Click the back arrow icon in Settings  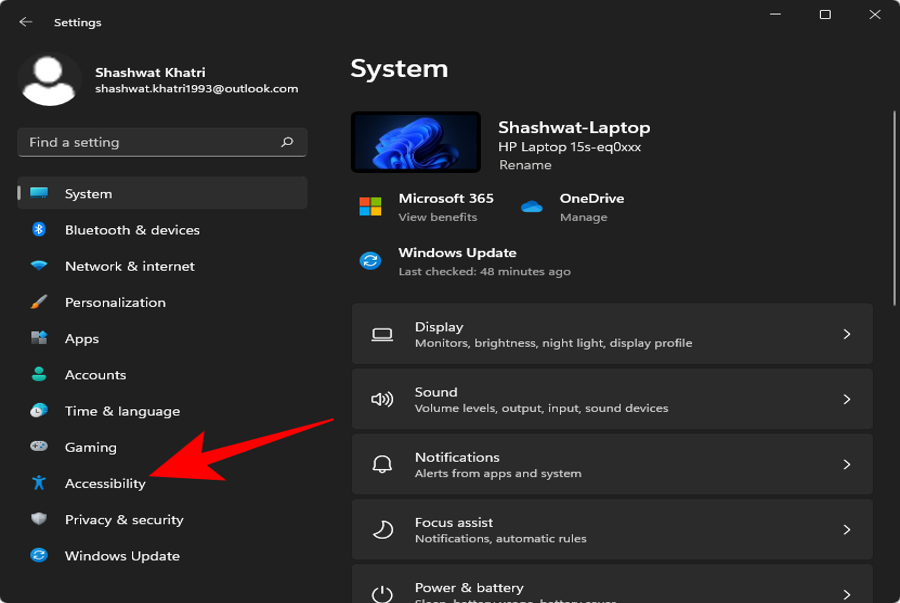pyautogui.click(x=25, y=22)
